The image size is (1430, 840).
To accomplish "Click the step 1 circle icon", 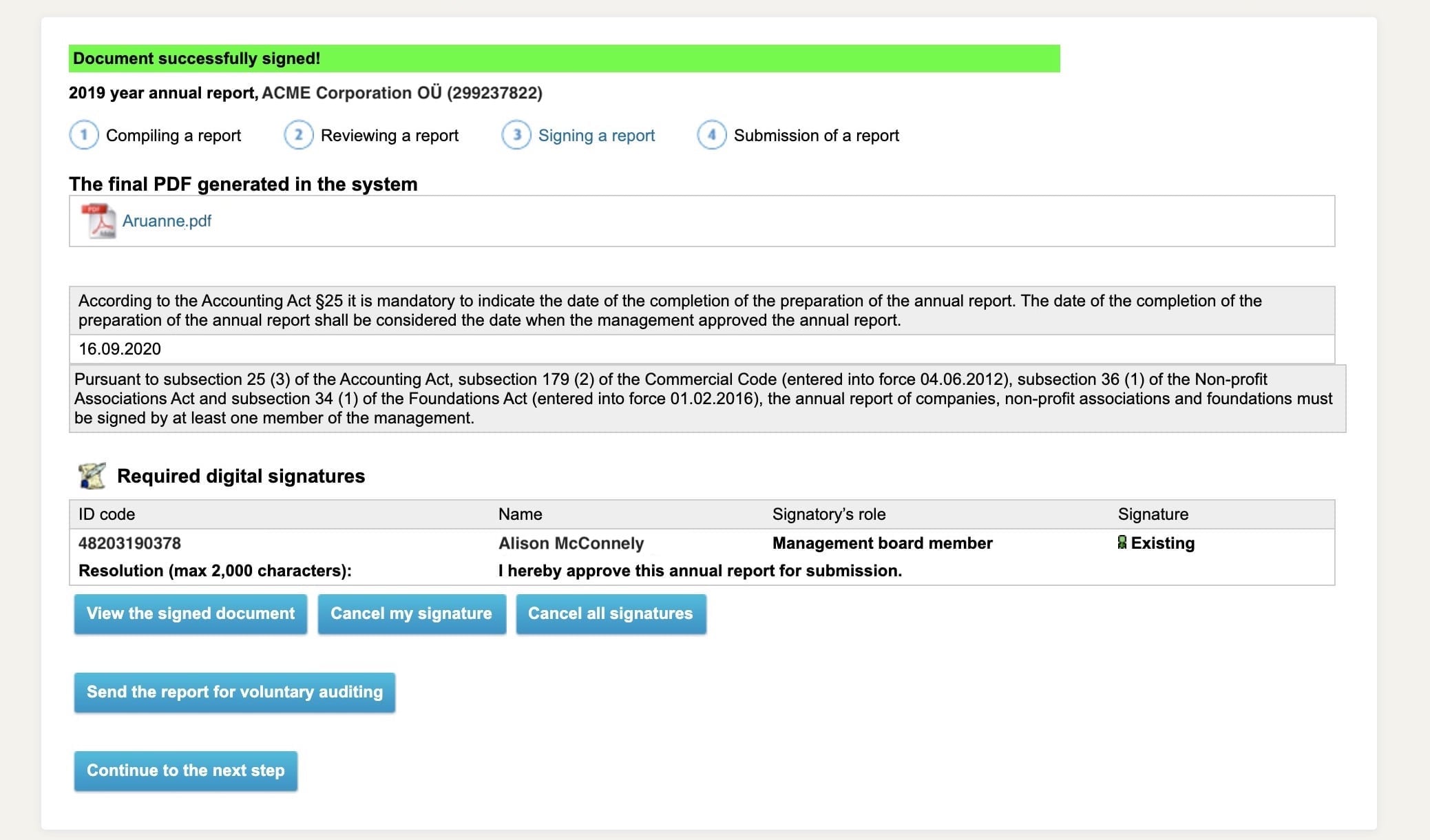I will tap(84, 135).
